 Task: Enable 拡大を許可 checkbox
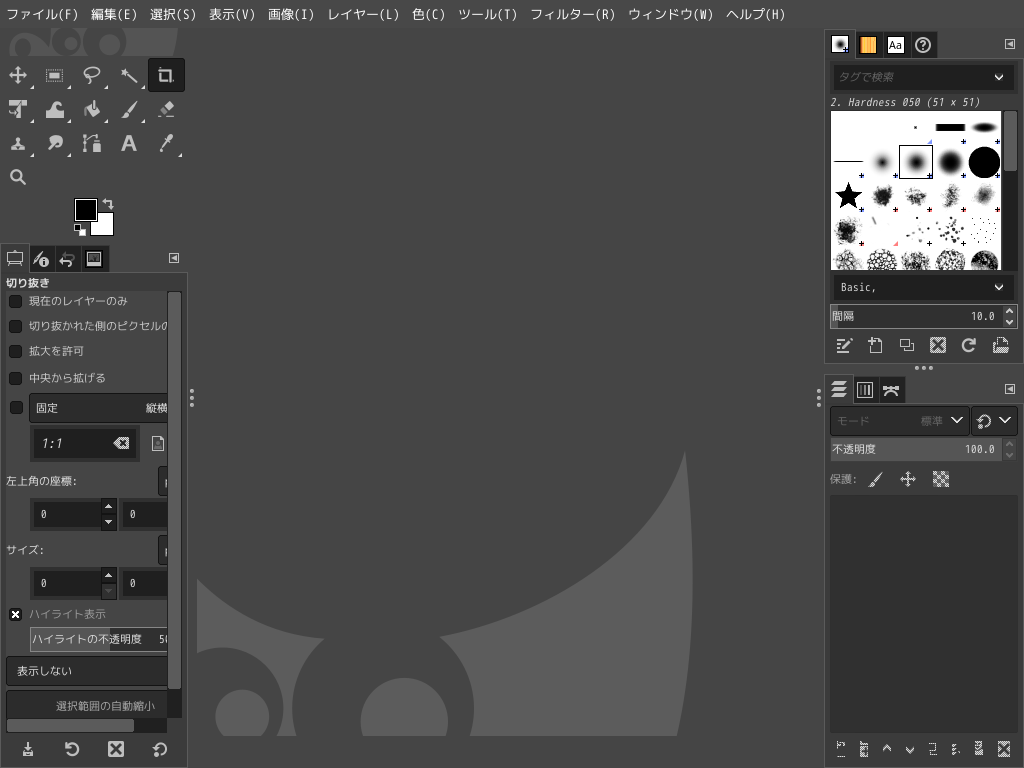[16, 351]
